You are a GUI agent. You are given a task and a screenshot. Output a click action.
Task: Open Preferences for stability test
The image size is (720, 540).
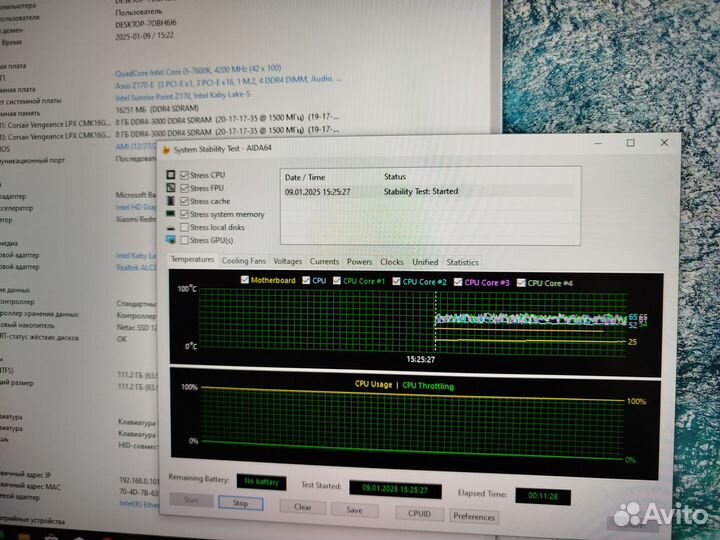click(474, 516)
